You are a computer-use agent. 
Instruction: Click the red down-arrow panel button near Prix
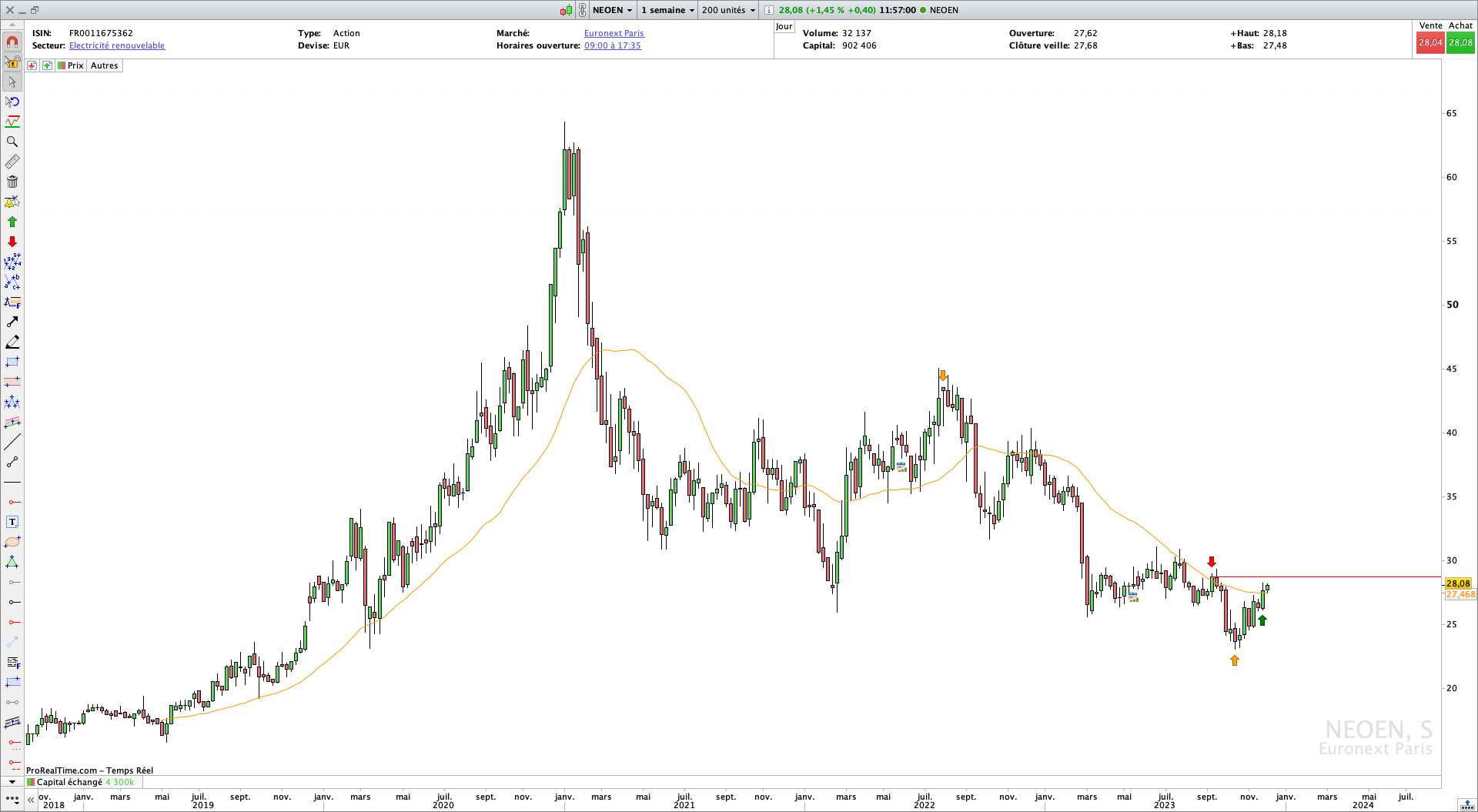(32, 65)
